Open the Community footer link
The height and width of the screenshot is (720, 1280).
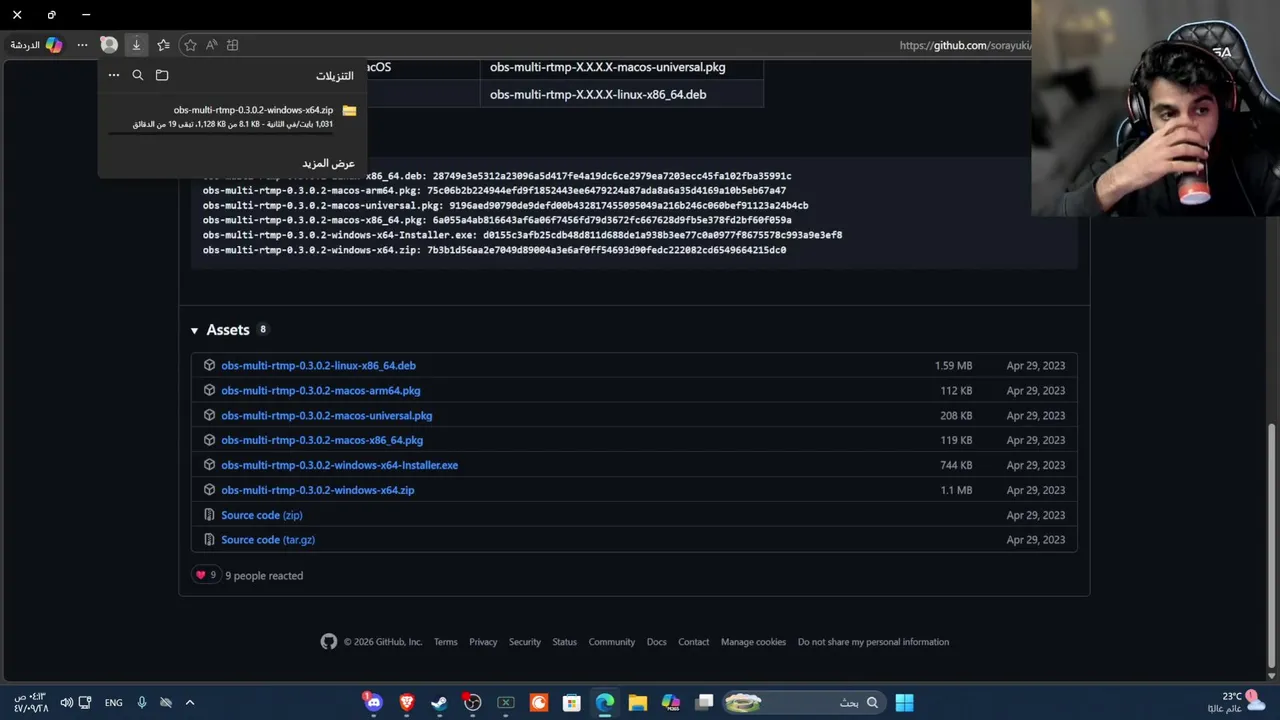[x=612, y=642]
